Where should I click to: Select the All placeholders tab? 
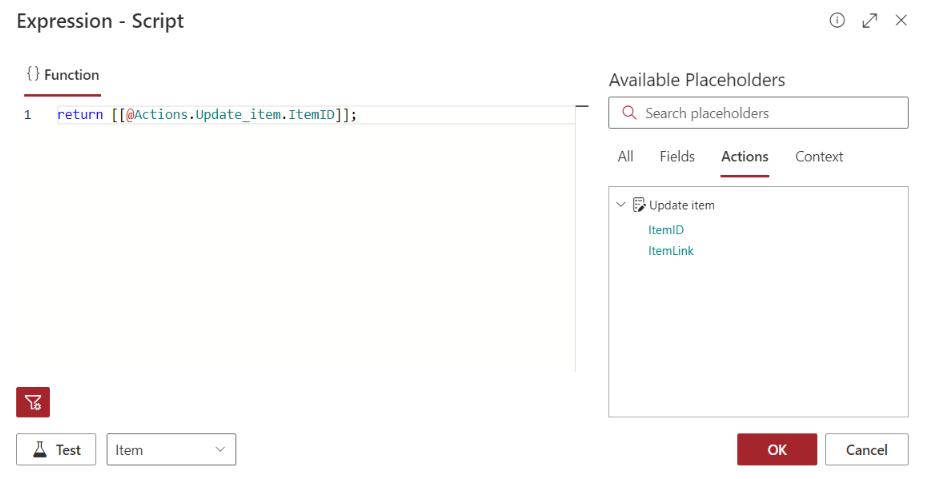(x=625, y=157)
